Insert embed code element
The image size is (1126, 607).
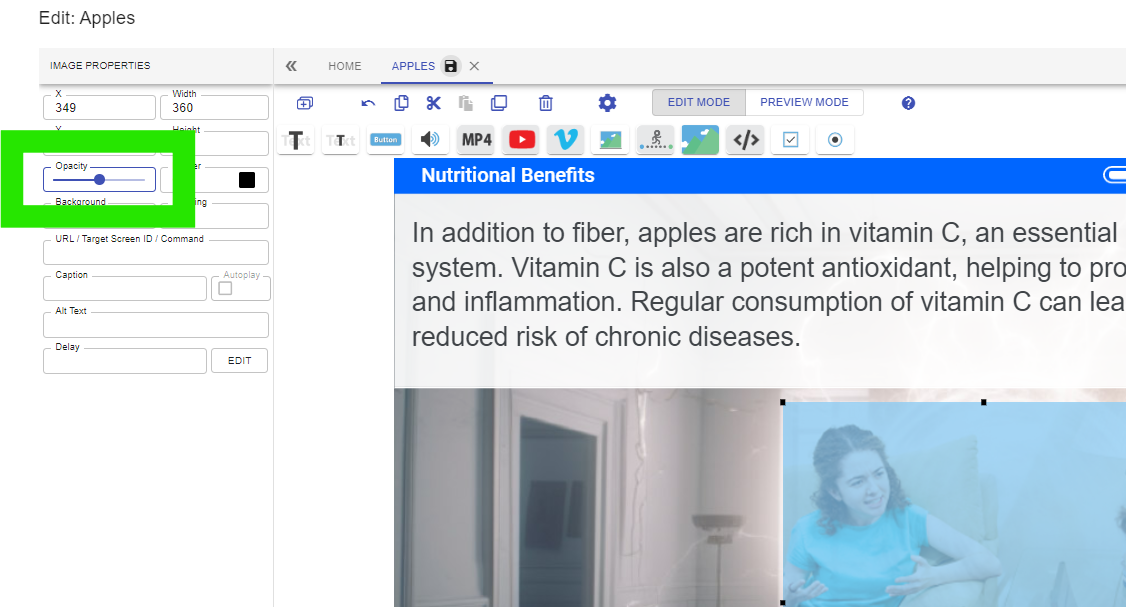[x=746, y=139]
